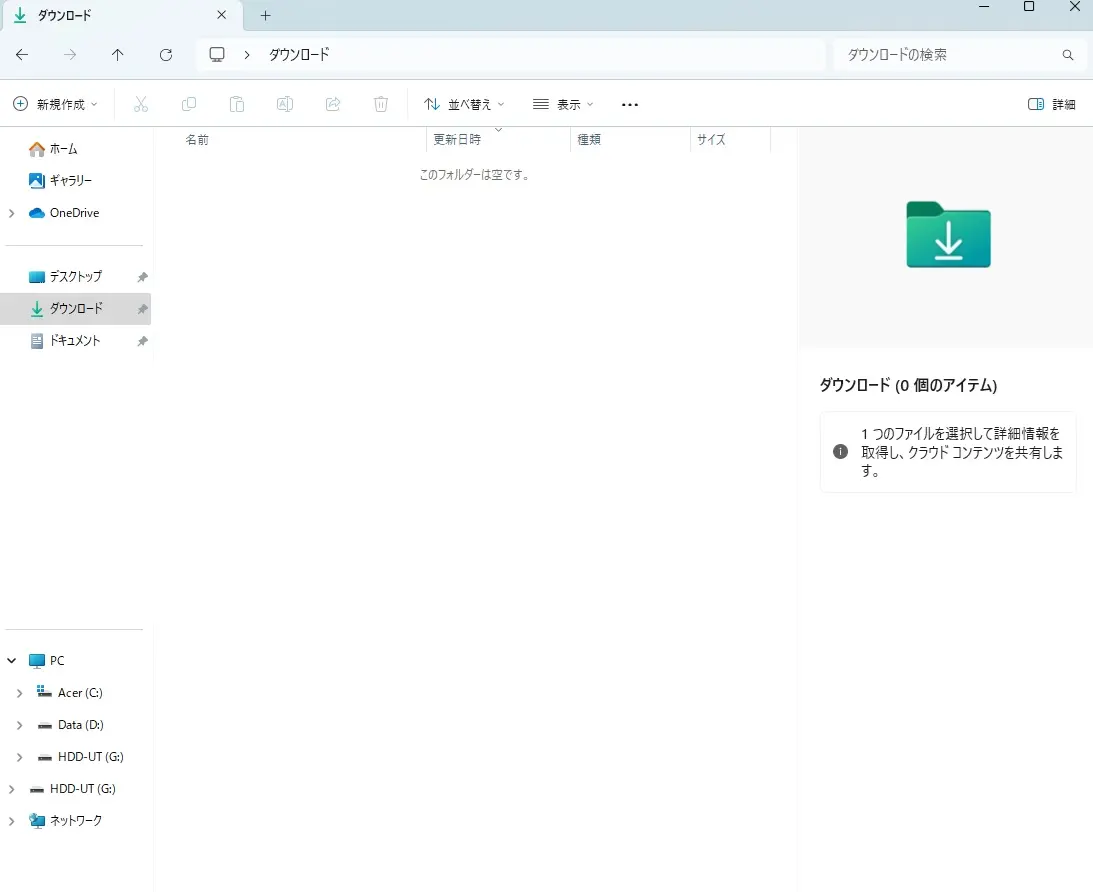Image resolution: width=1093 pixels, height=892 pixels.
Task: Click the large download folder icon
Action: click(948, 234)
